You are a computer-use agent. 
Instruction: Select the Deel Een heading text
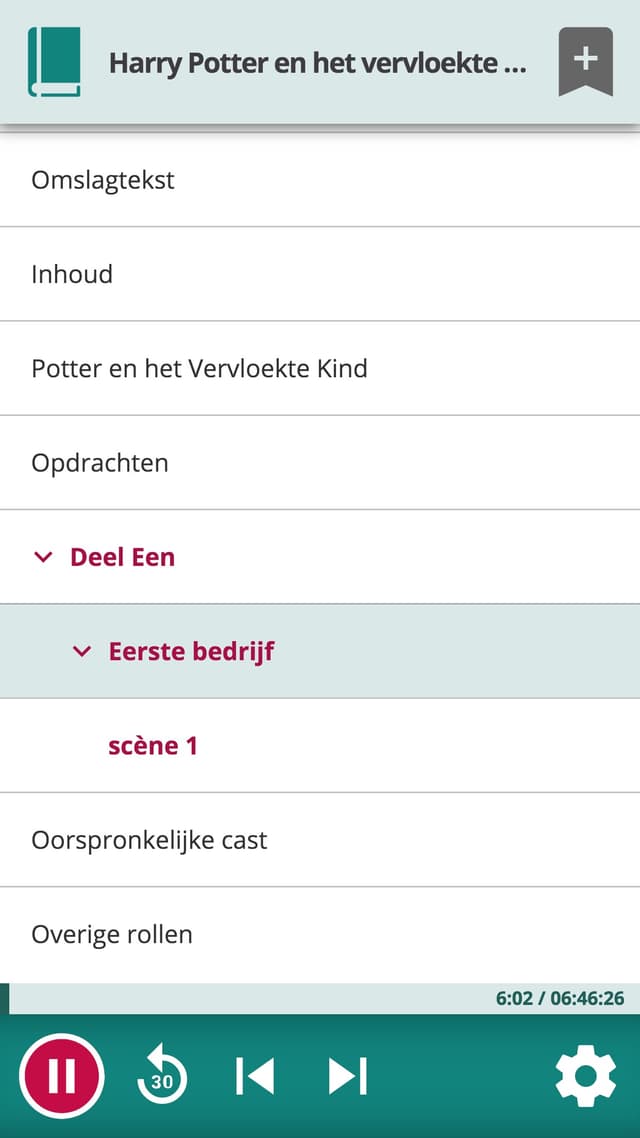(x=123, y=557)
